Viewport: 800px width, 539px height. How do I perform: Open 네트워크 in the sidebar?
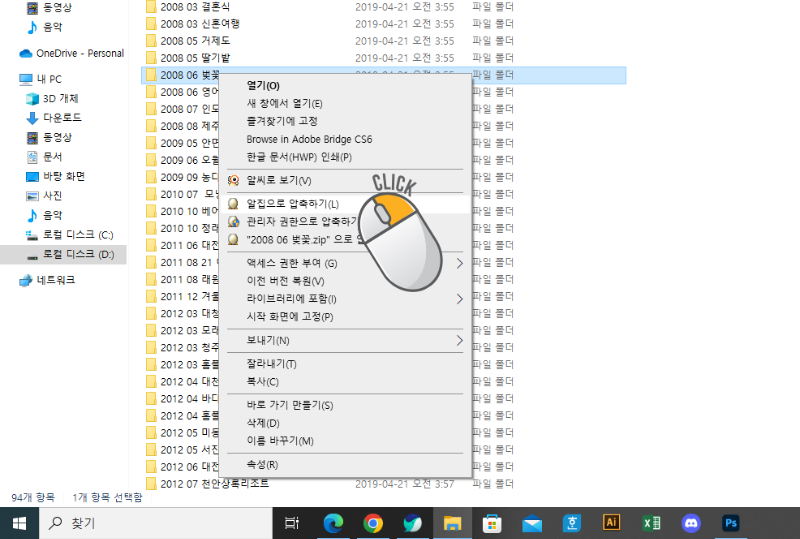(x=56, y=280)
